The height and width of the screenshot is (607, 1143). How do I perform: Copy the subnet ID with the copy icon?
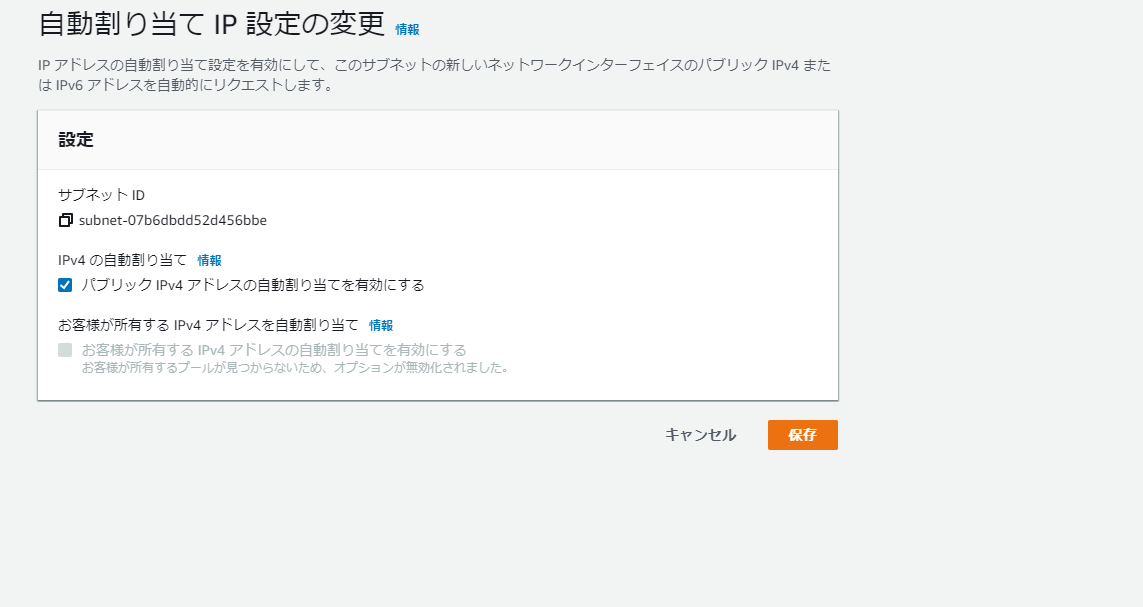click(x=66, y=220)
